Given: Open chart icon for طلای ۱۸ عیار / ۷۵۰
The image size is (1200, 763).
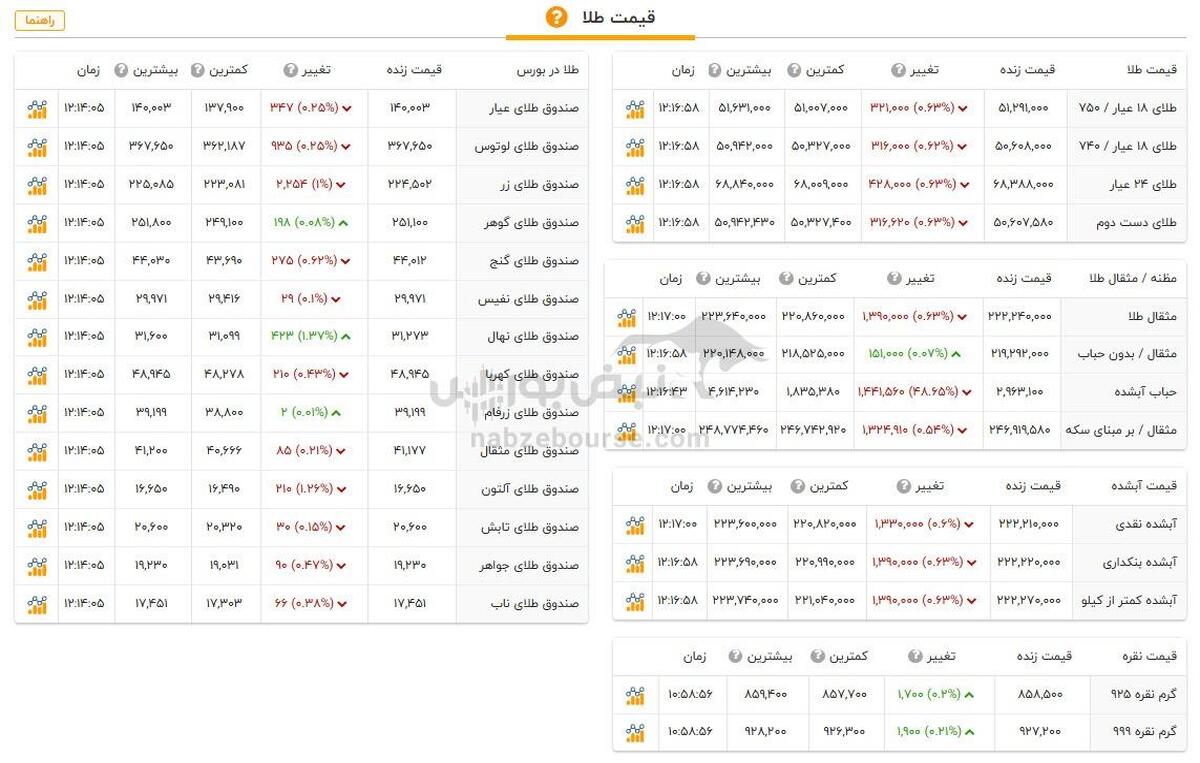Looking at the screenshot, I should click(x=635, y=108).
